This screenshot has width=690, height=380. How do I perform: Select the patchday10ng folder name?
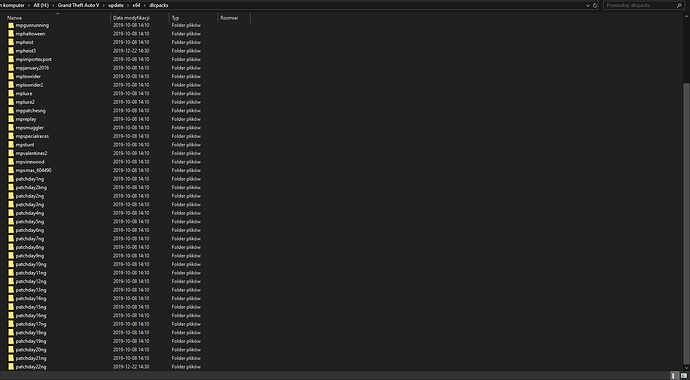[31, 264]
